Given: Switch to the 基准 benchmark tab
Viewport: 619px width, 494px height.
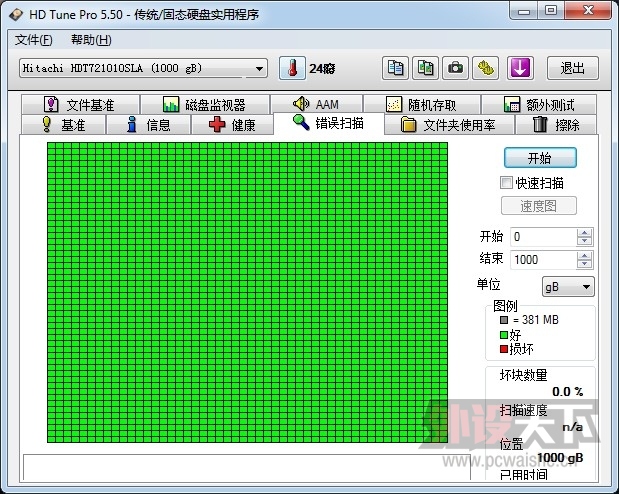Looking at the screenshot, I should click(64, 125).
